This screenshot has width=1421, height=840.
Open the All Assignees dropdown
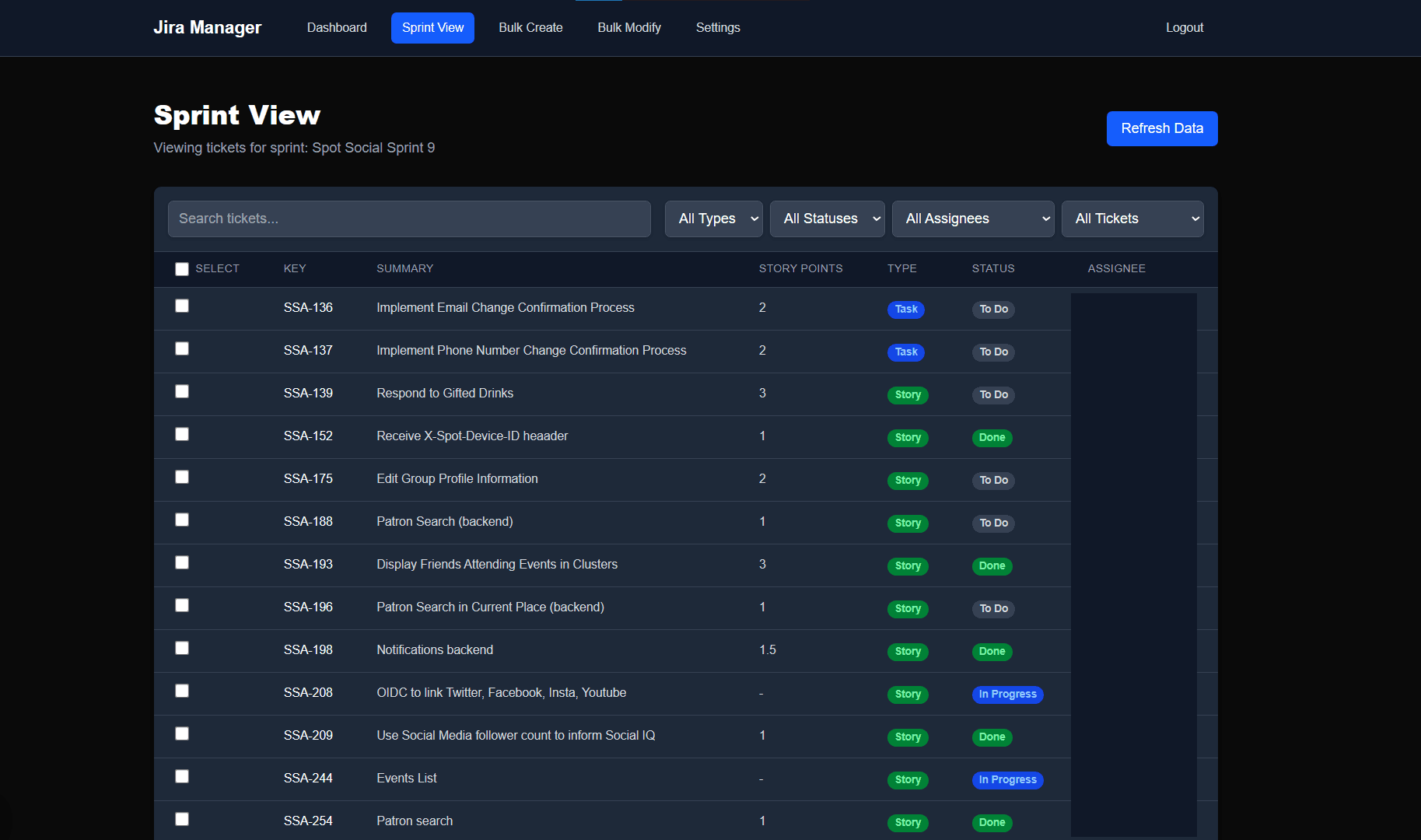point(973,219)
